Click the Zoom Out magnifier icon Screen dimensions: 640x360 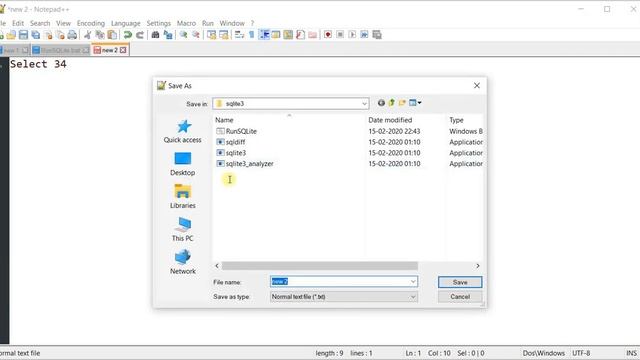coord(196,35)
